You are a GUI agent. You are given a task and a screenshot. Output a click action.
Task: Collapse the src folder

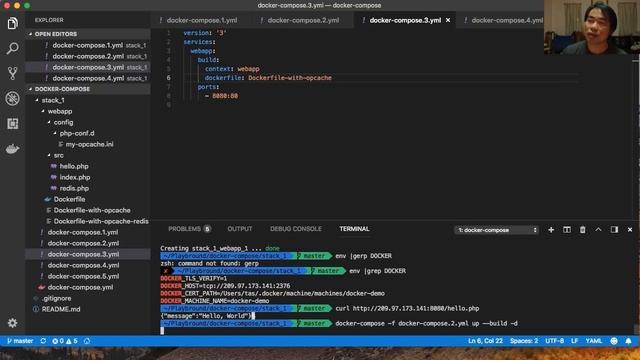(x=58, y=155)
